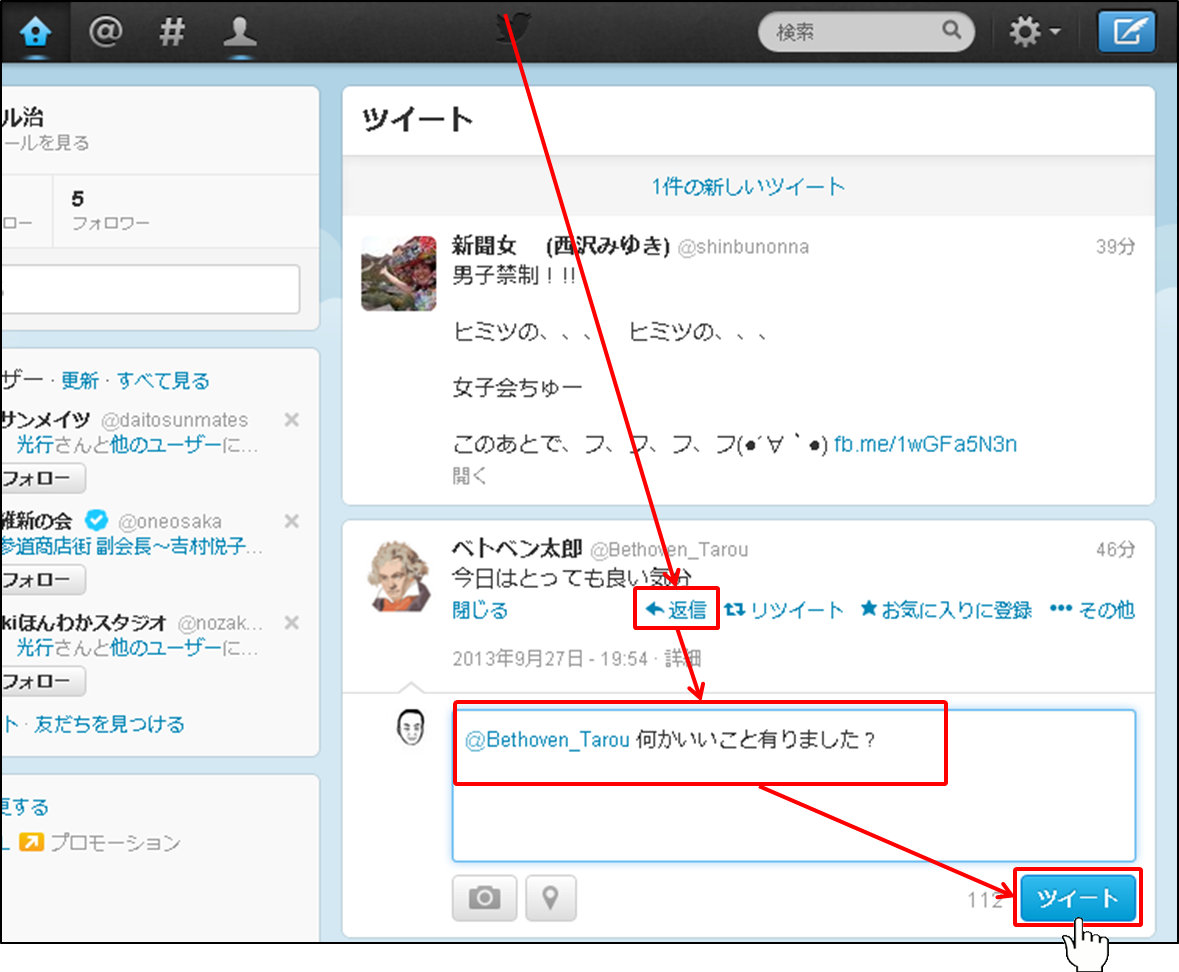Go to the Home timeline icon

coord(35,32)
